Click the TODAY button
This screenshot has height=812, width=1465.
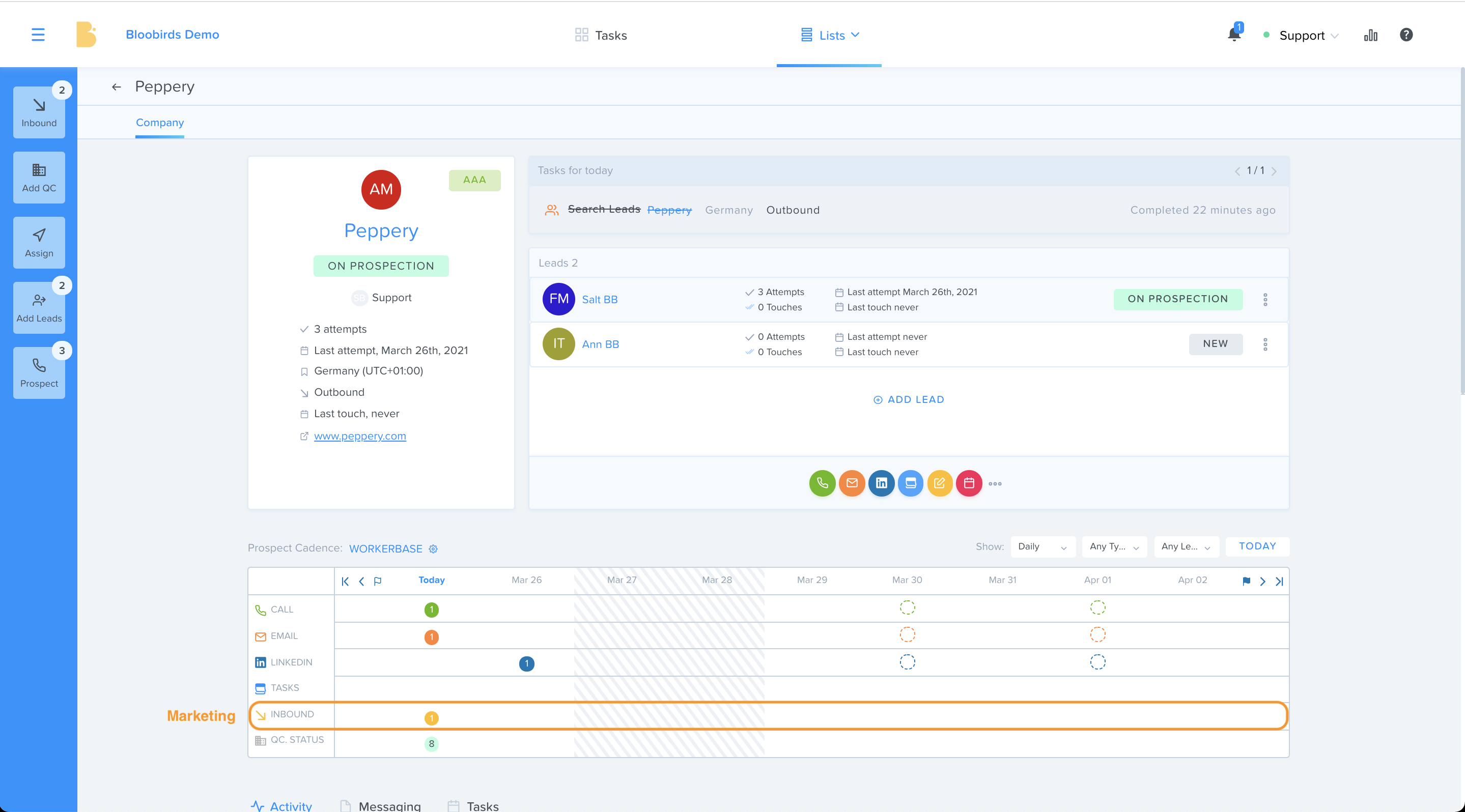1257,546
